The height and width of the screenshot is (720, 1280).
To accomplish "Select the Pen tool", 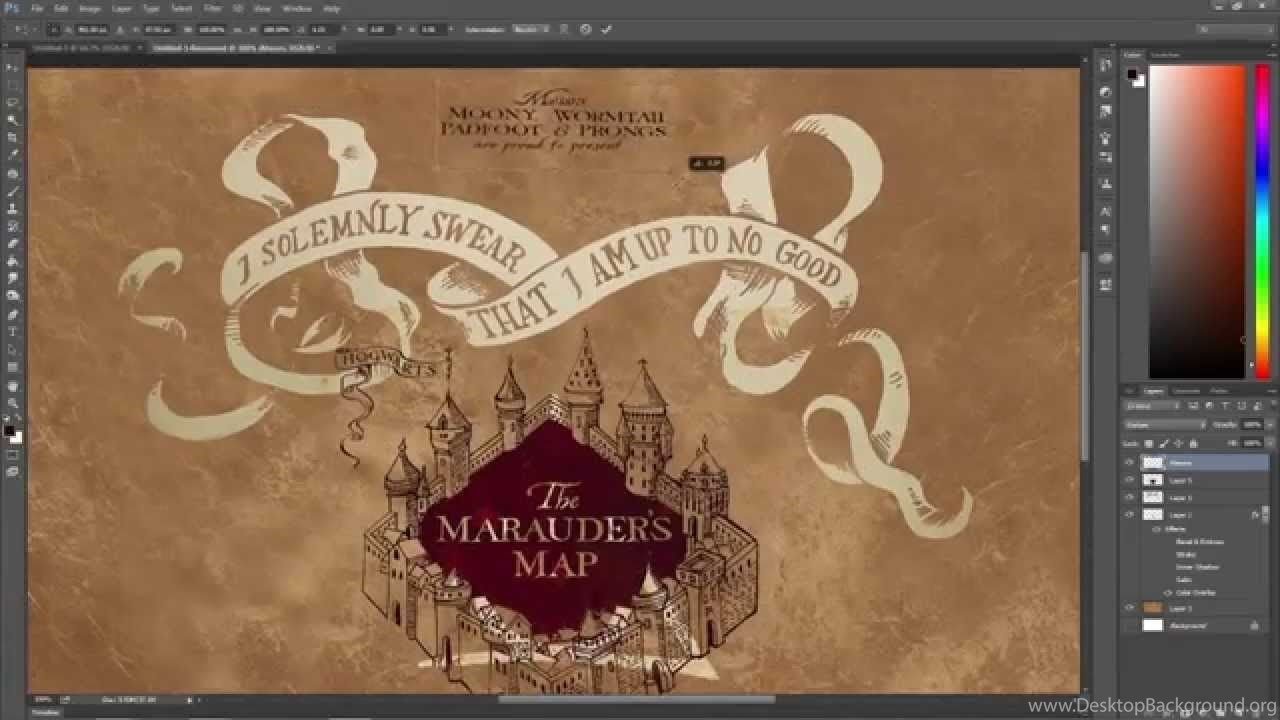I will [x=13, y=314].
